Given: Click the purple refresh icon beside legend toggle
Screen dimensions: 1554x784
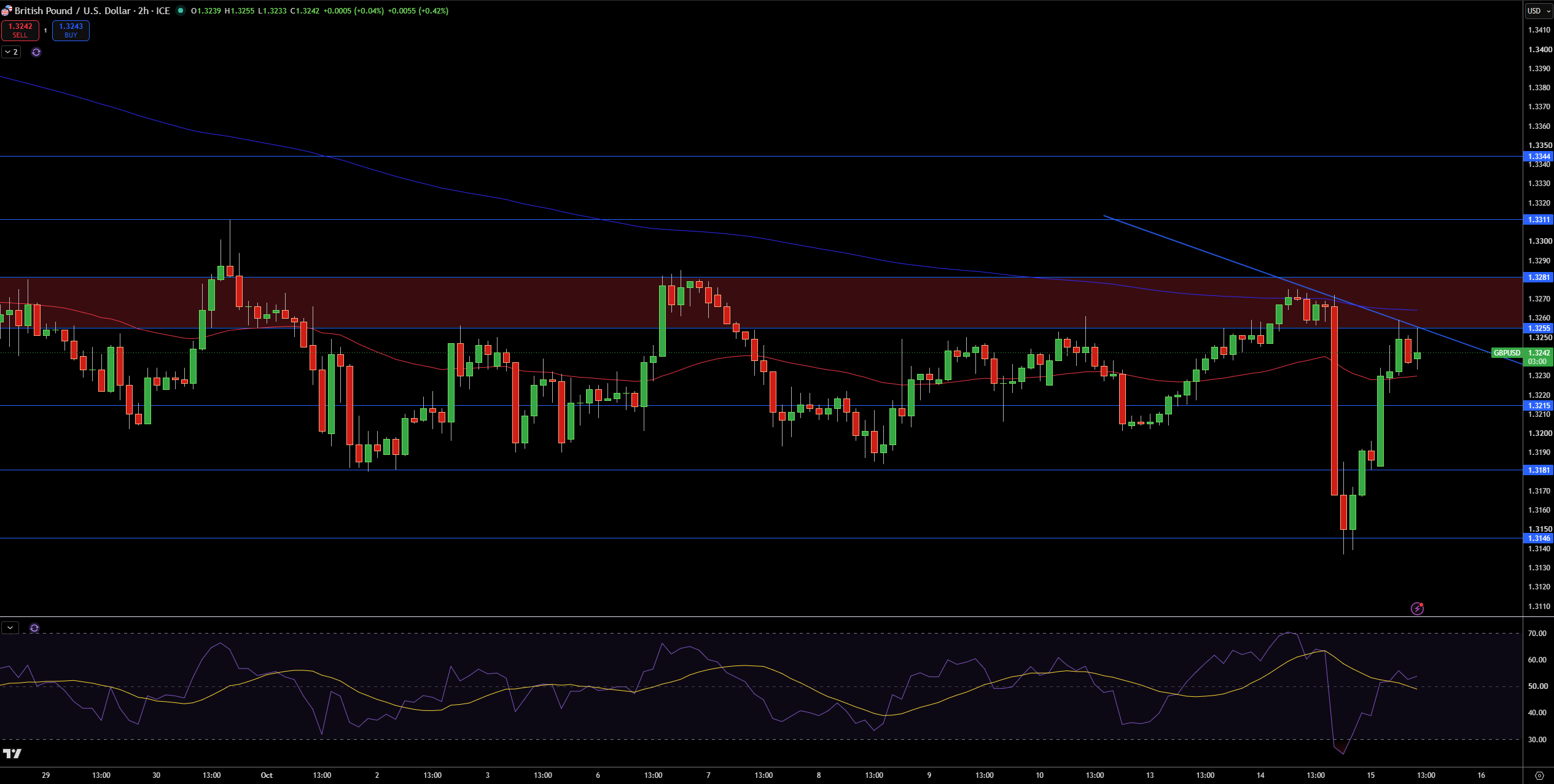Looking at the screenshot, I should [x=36, y=52].
